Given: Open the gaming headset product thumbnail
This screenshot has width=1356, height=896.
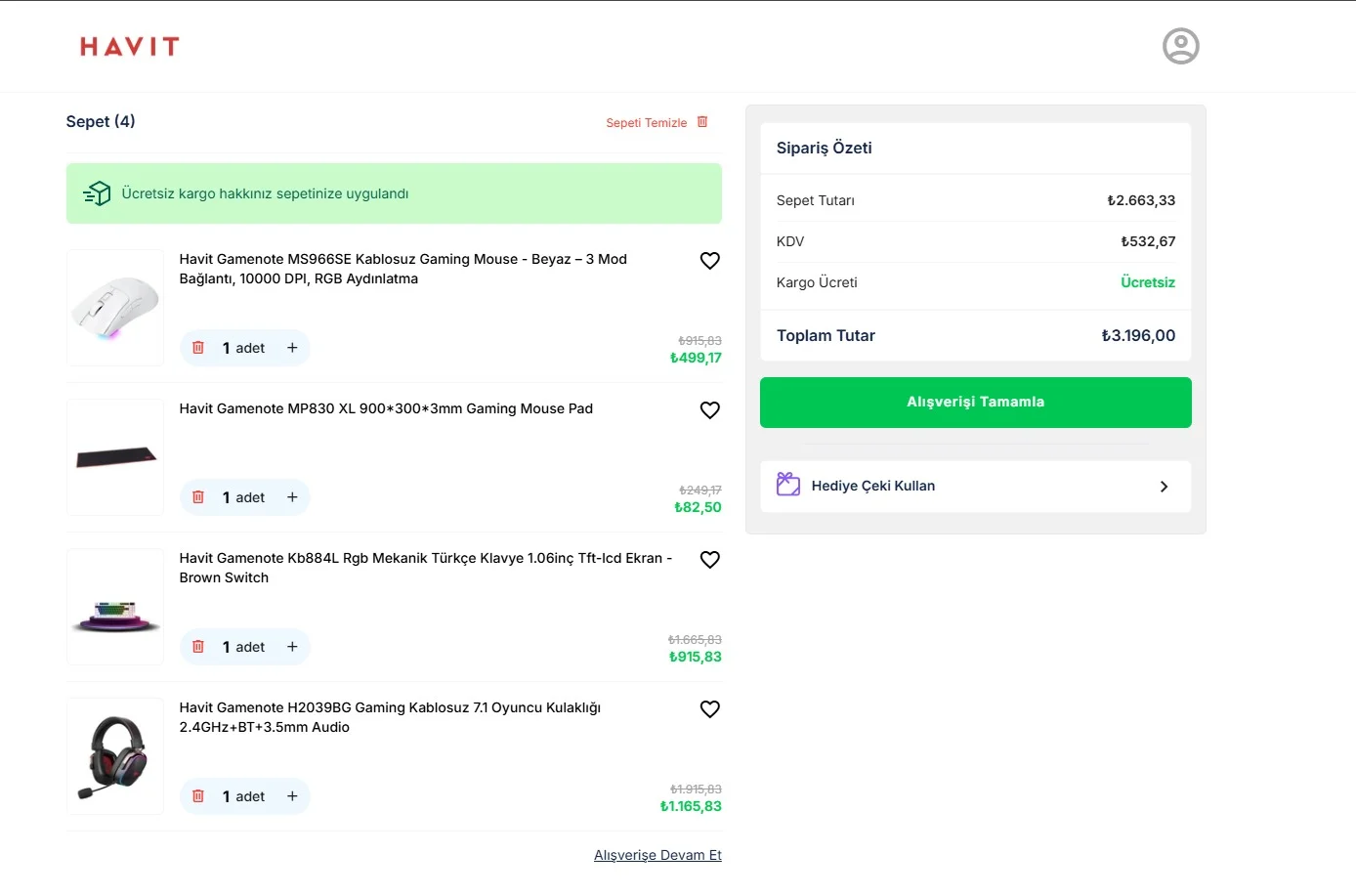Looking at the screenshot, I should tap(115, 756).
